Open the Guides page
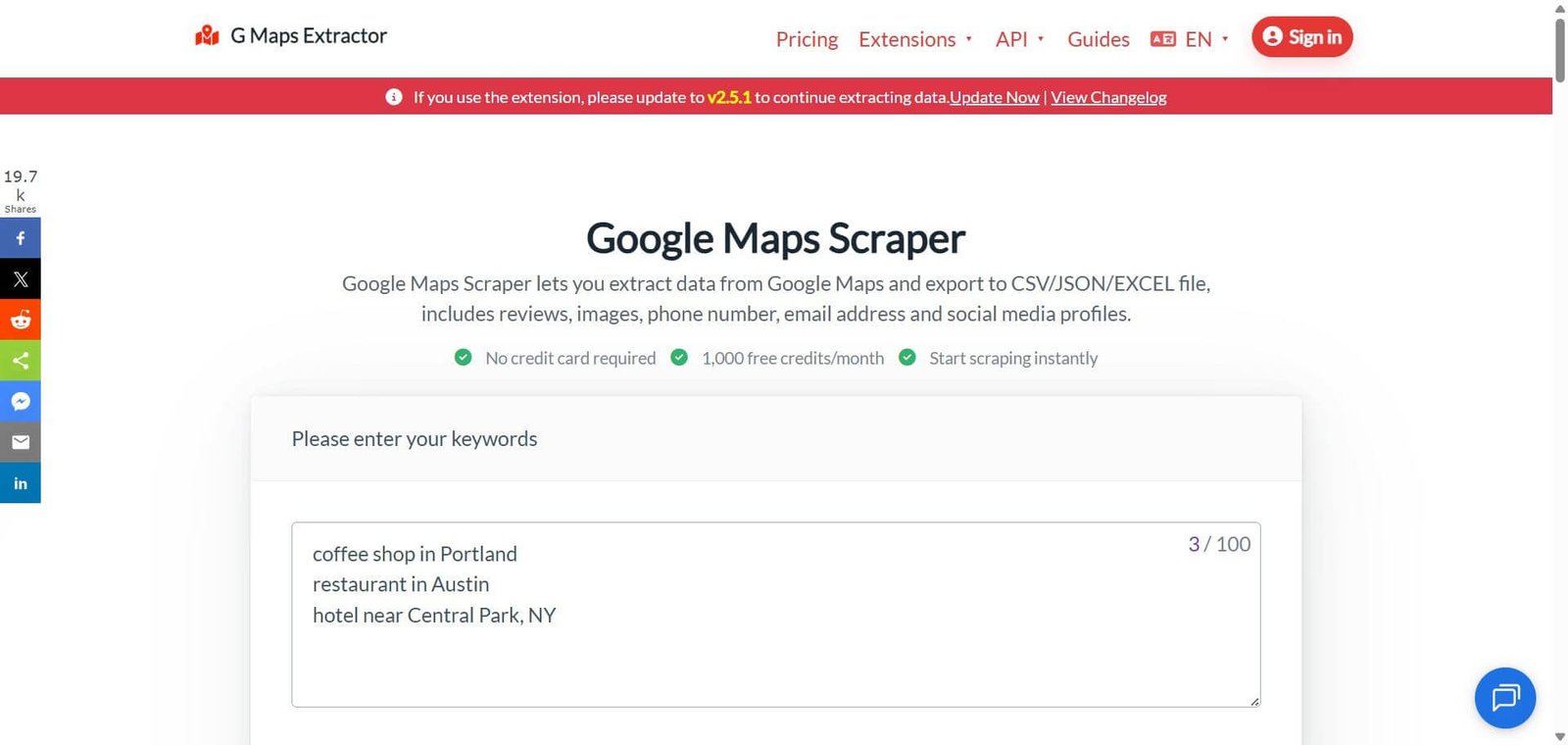The width and height of the screenshot is (1568, 745). [x=1099, y=39]
